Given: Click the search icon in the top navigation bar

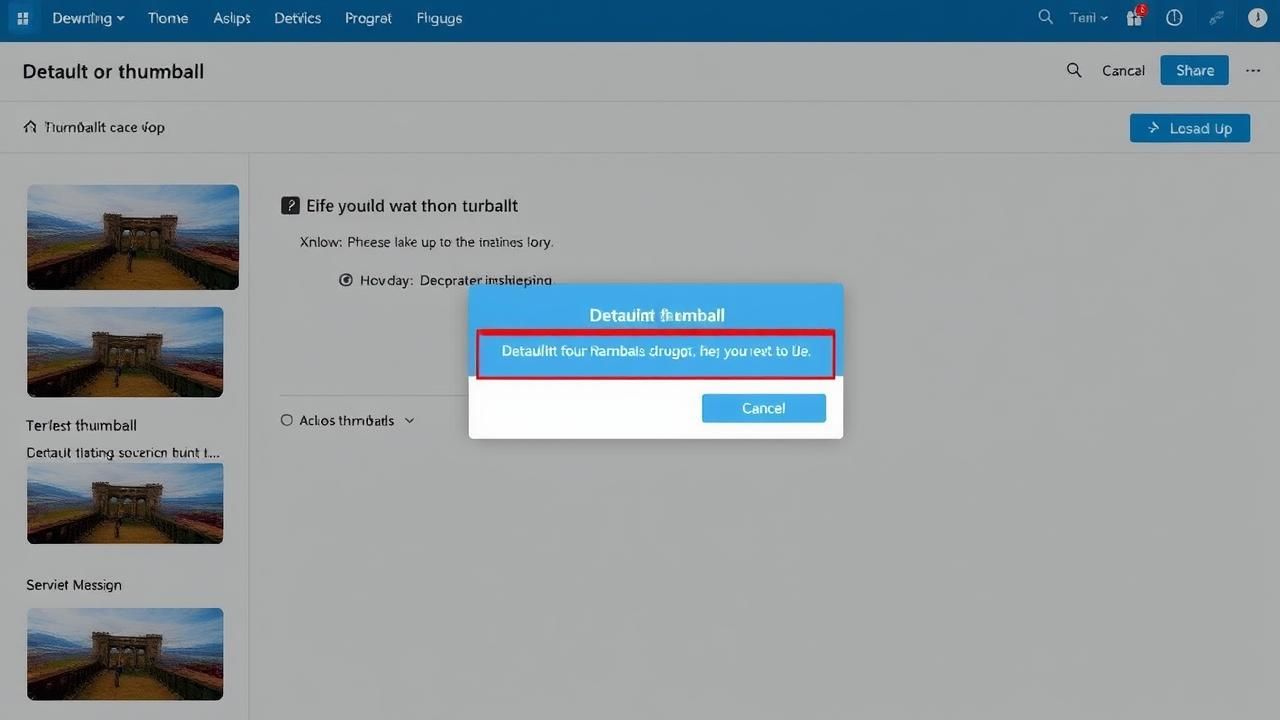Looking at the screenshot, I should click(1046, 18).
